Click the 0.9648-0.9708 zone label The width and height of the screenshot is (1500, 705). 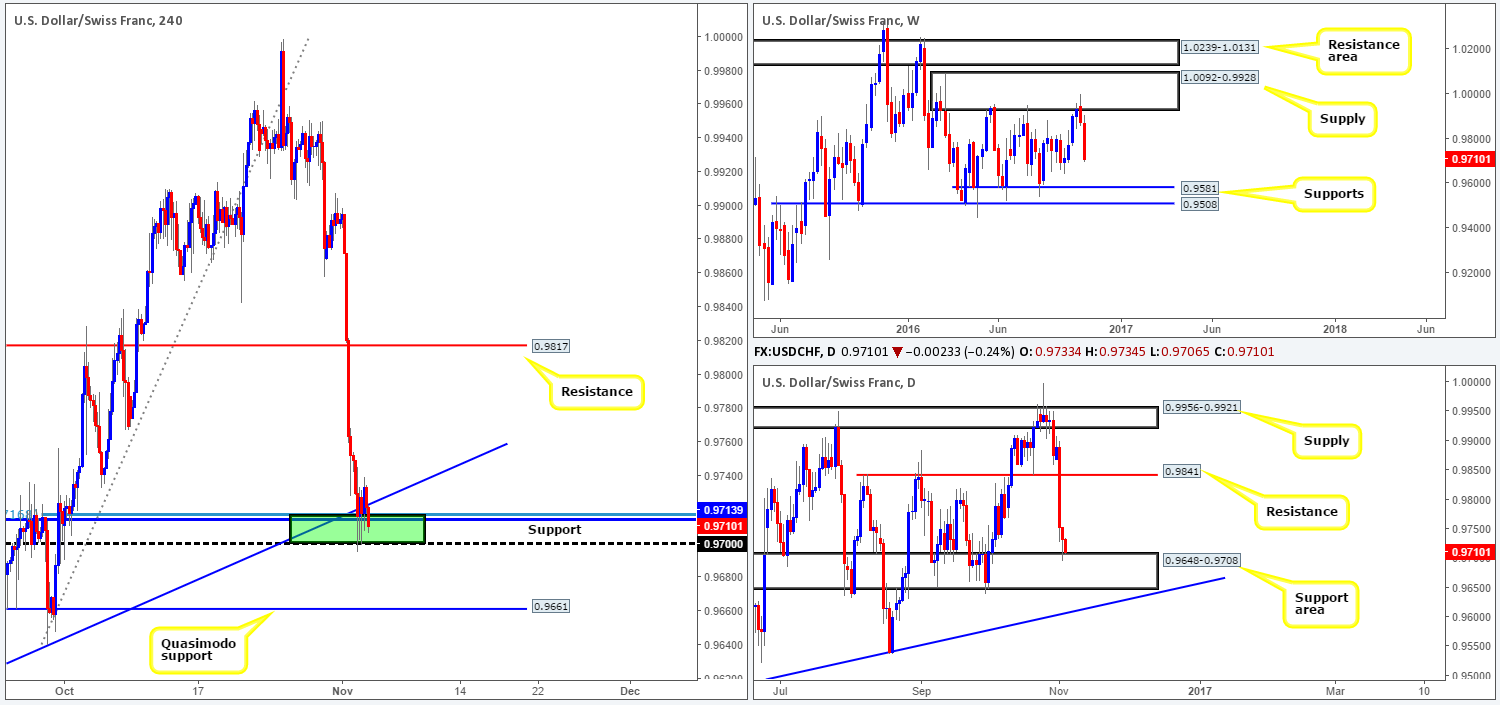coord(1202,560)
